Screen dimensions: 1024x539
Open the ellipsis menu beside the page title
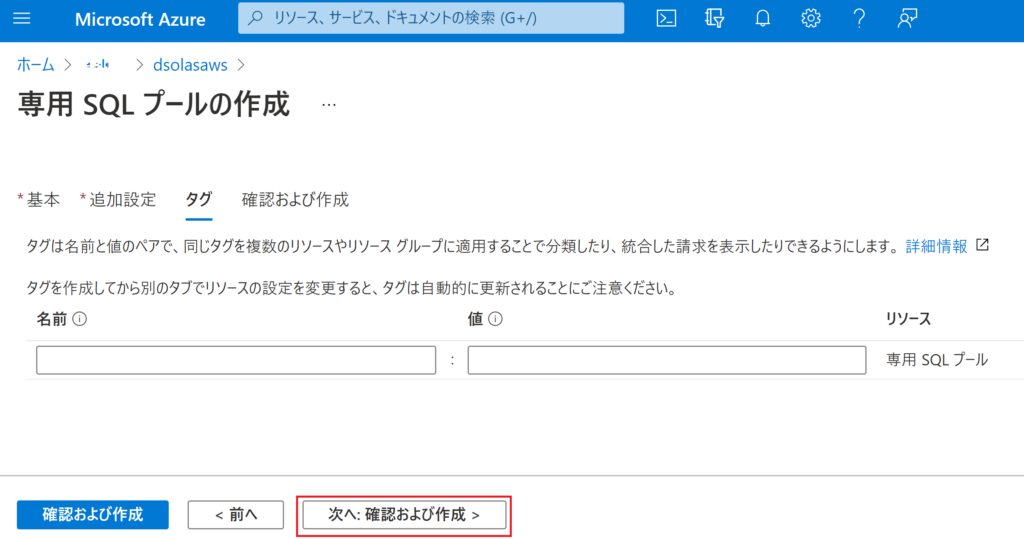click(x=329, y=104)
